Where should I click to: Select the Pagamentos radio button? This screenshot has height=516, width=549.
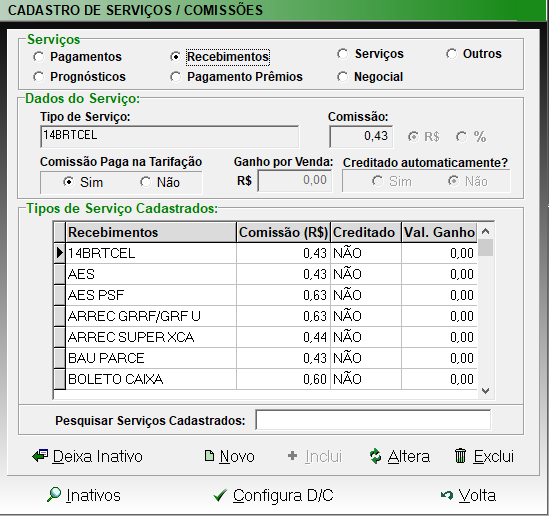click(x=39, y=57)
